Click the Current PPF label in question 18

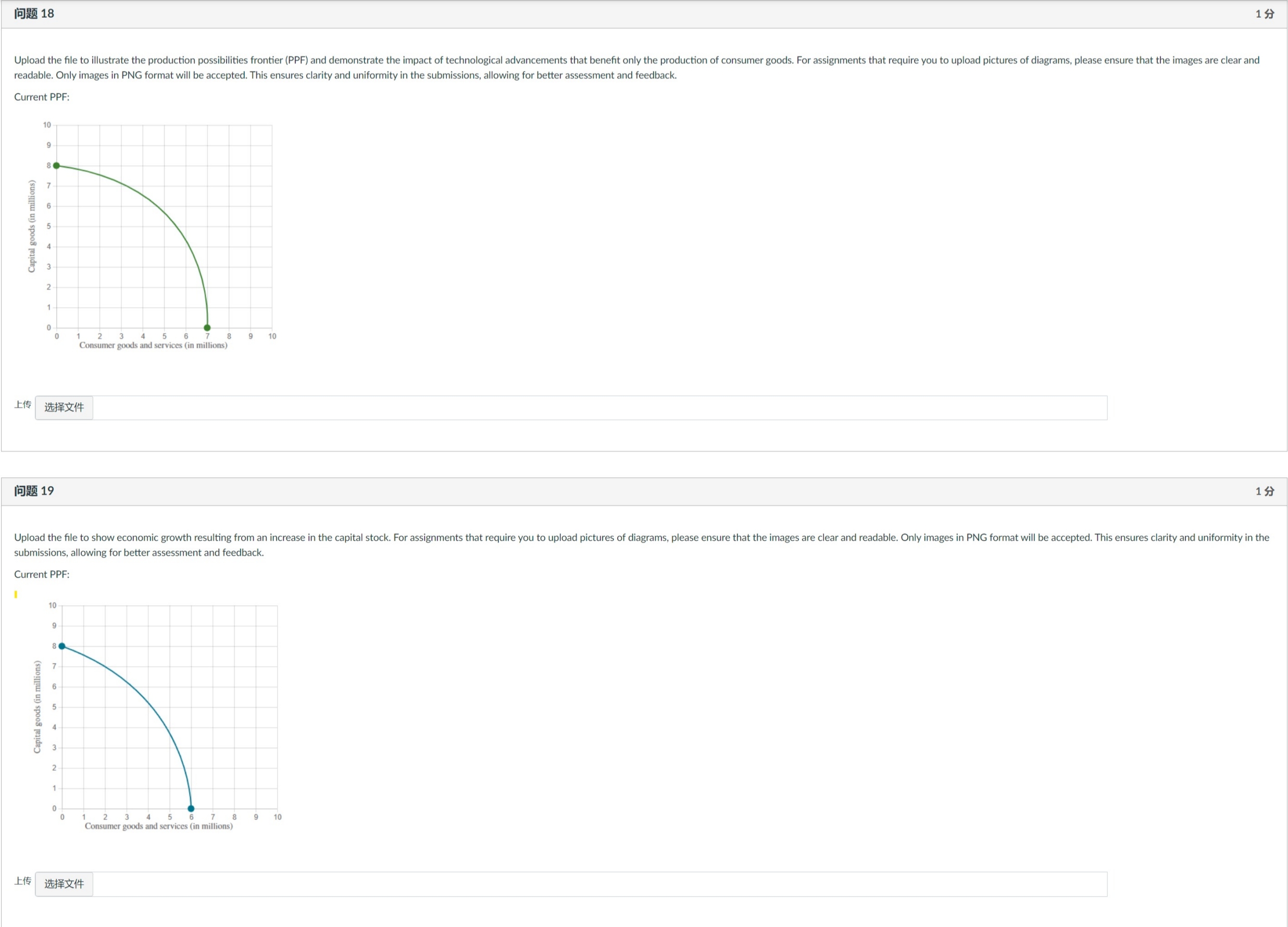click(x=41, y=96)
